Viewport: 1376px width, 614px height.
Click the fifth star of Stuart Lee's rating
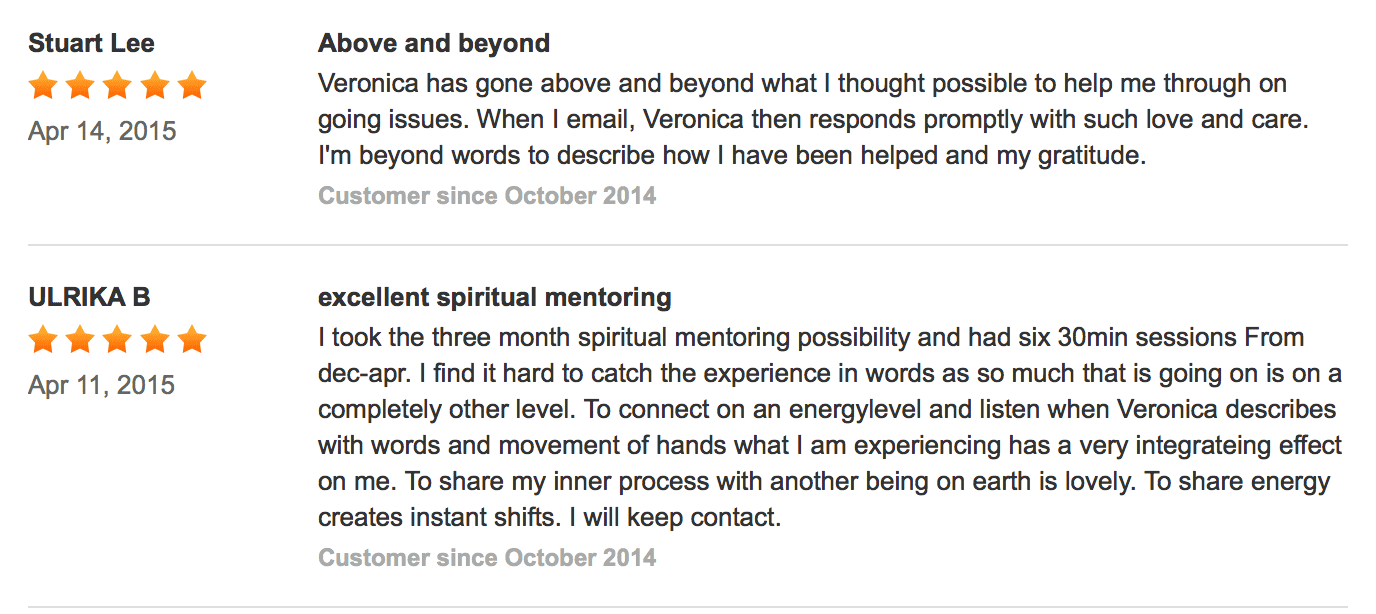coord(191,86)
